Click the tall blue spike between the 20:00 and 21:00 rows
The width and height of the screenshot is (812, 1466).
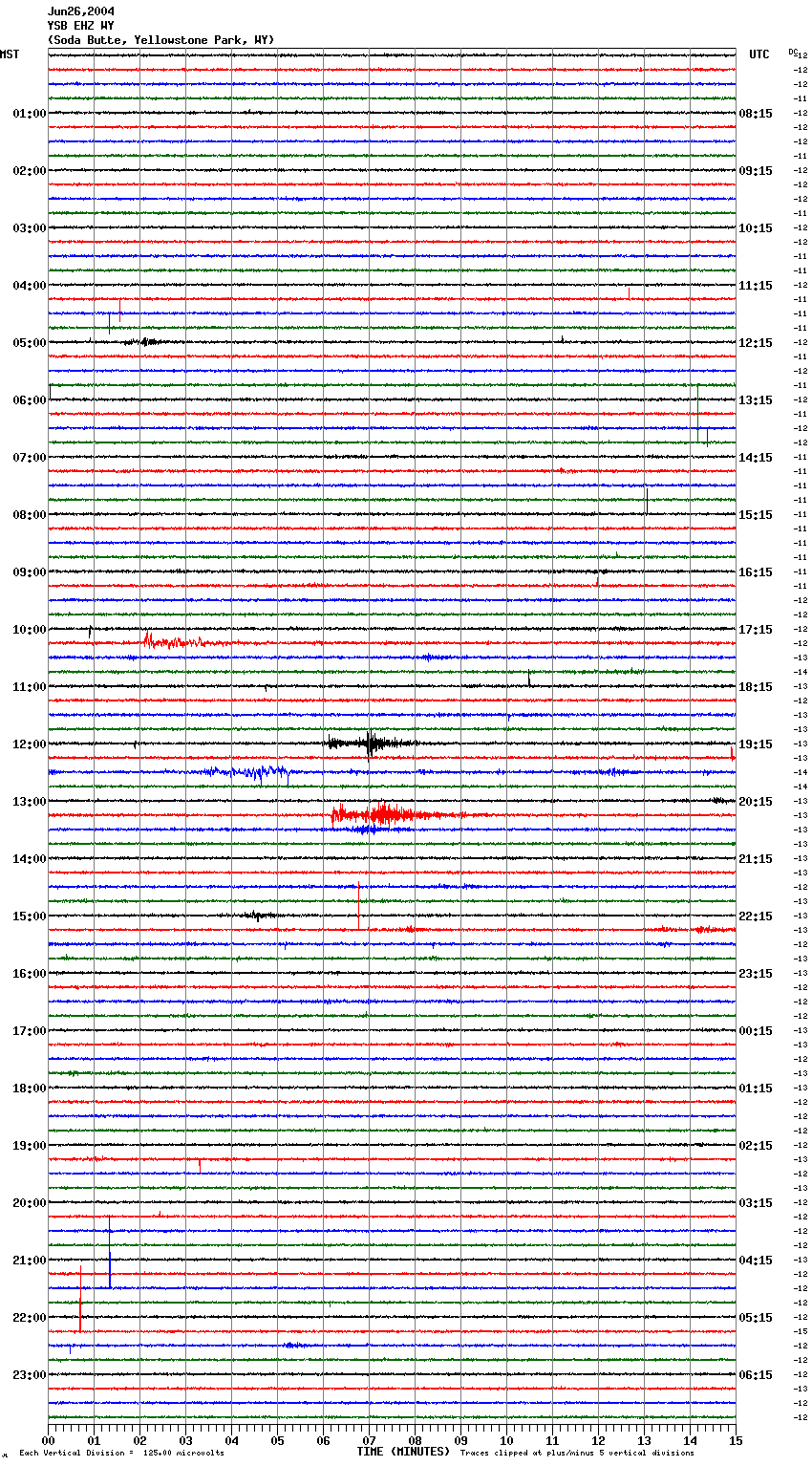(110, 1252)
